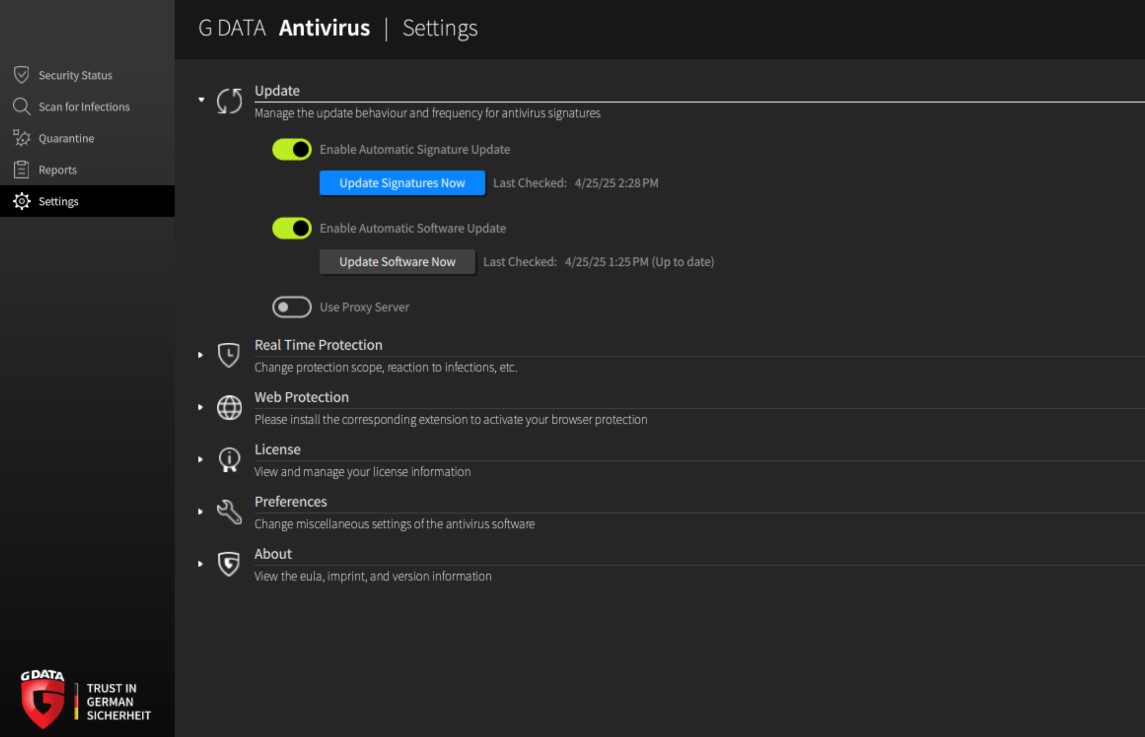Expand the License section arrow
This screenshot has height=737, width=1145.
tap(200, 459)
